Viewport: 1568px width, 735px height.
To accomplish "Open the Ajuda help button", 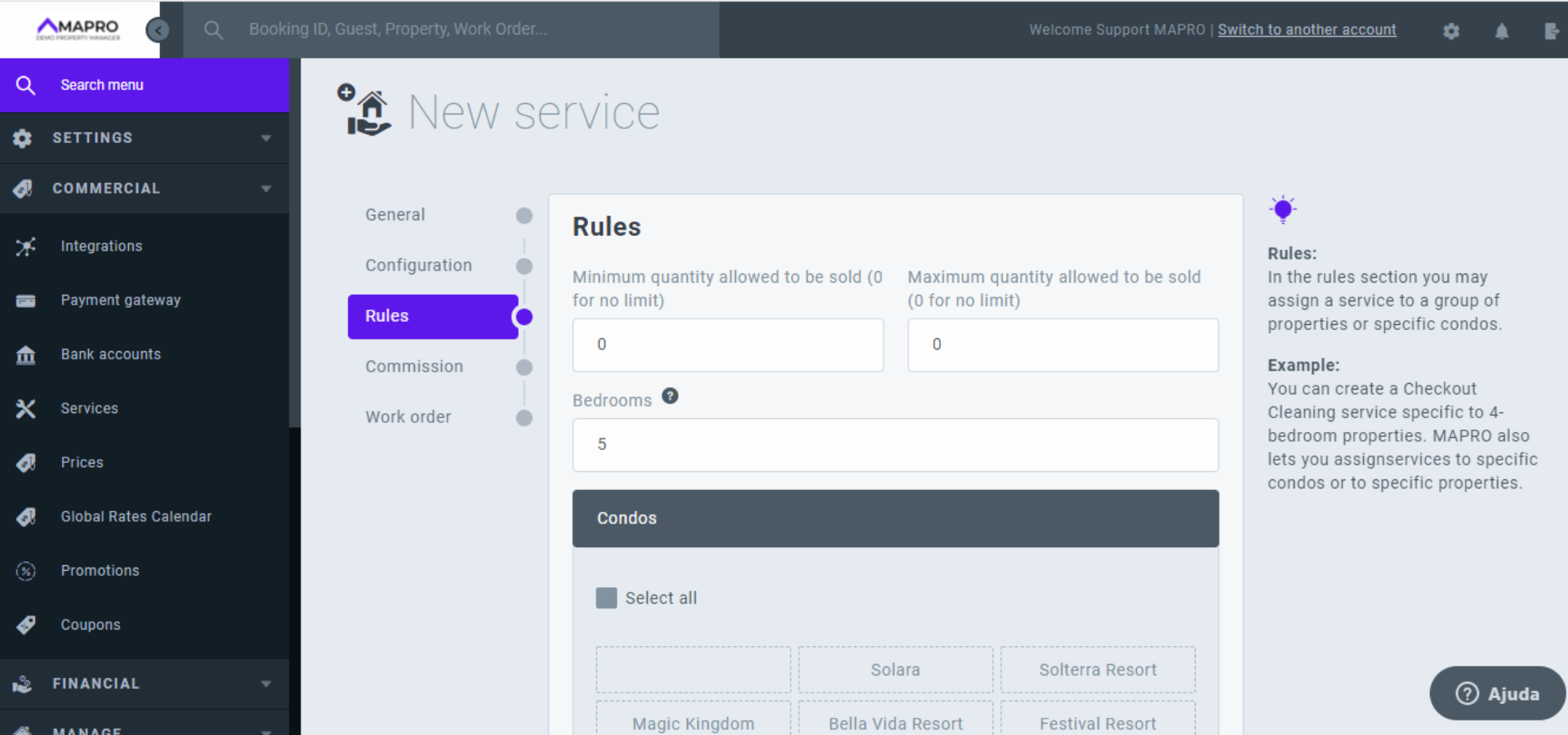I will click(x=1497, y=693).
